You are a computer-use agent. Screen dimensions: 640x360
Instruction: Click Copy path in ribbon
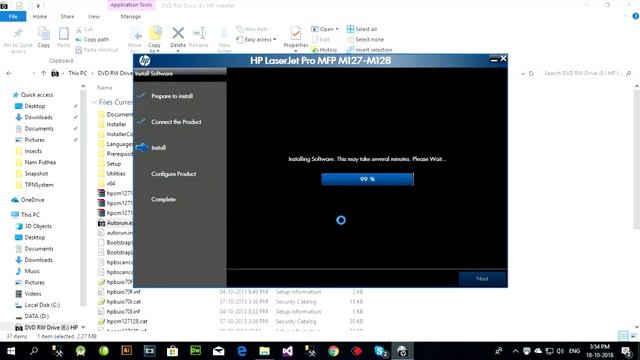tap(92, 40)
